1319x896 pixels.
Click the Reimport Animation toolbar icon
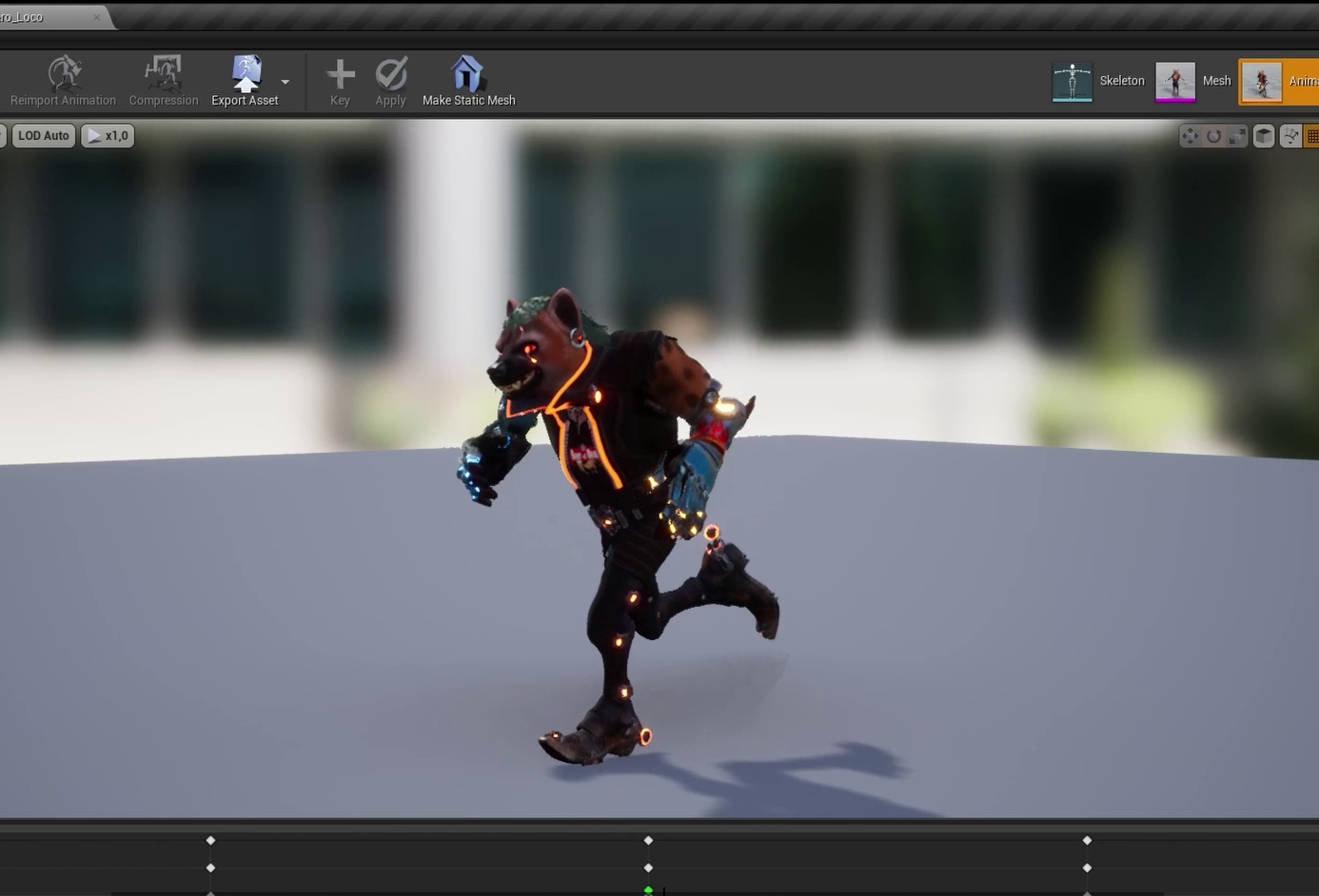(64, 74)
